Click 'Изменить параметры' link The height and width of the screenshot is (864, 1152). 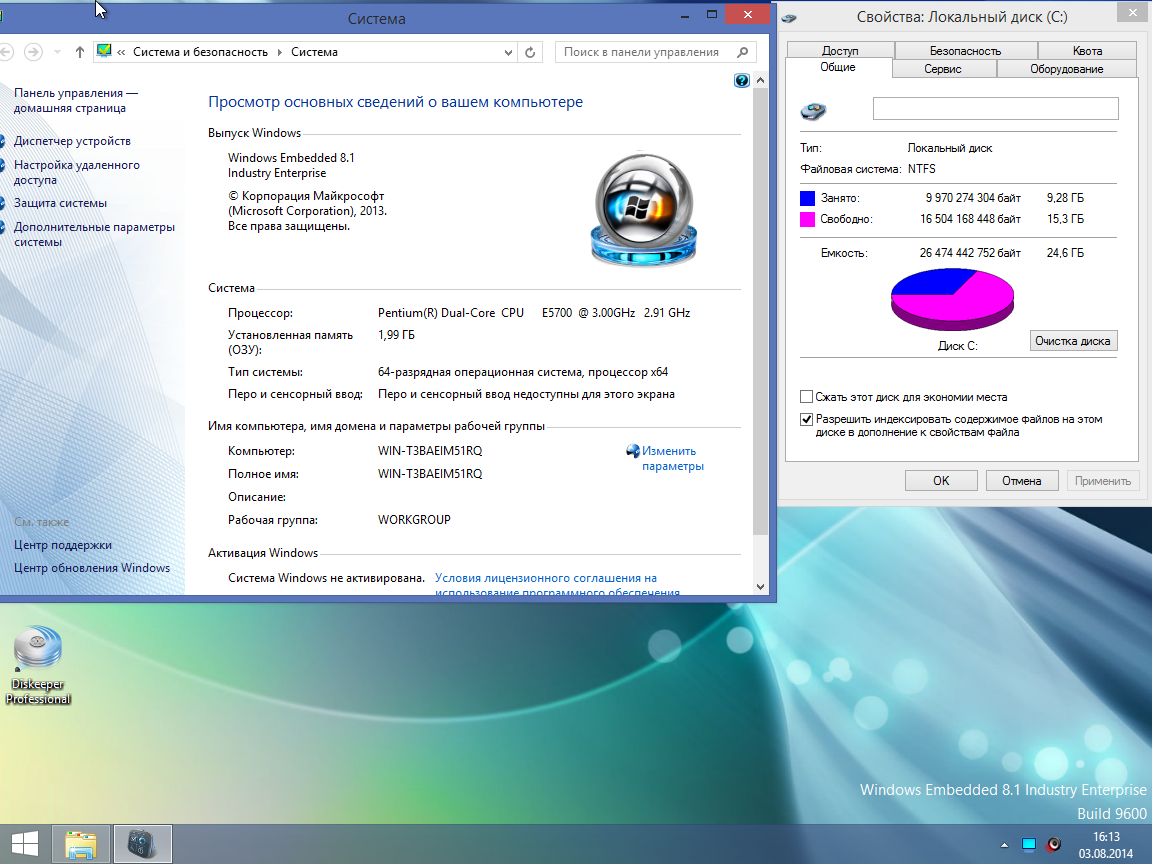672,458
